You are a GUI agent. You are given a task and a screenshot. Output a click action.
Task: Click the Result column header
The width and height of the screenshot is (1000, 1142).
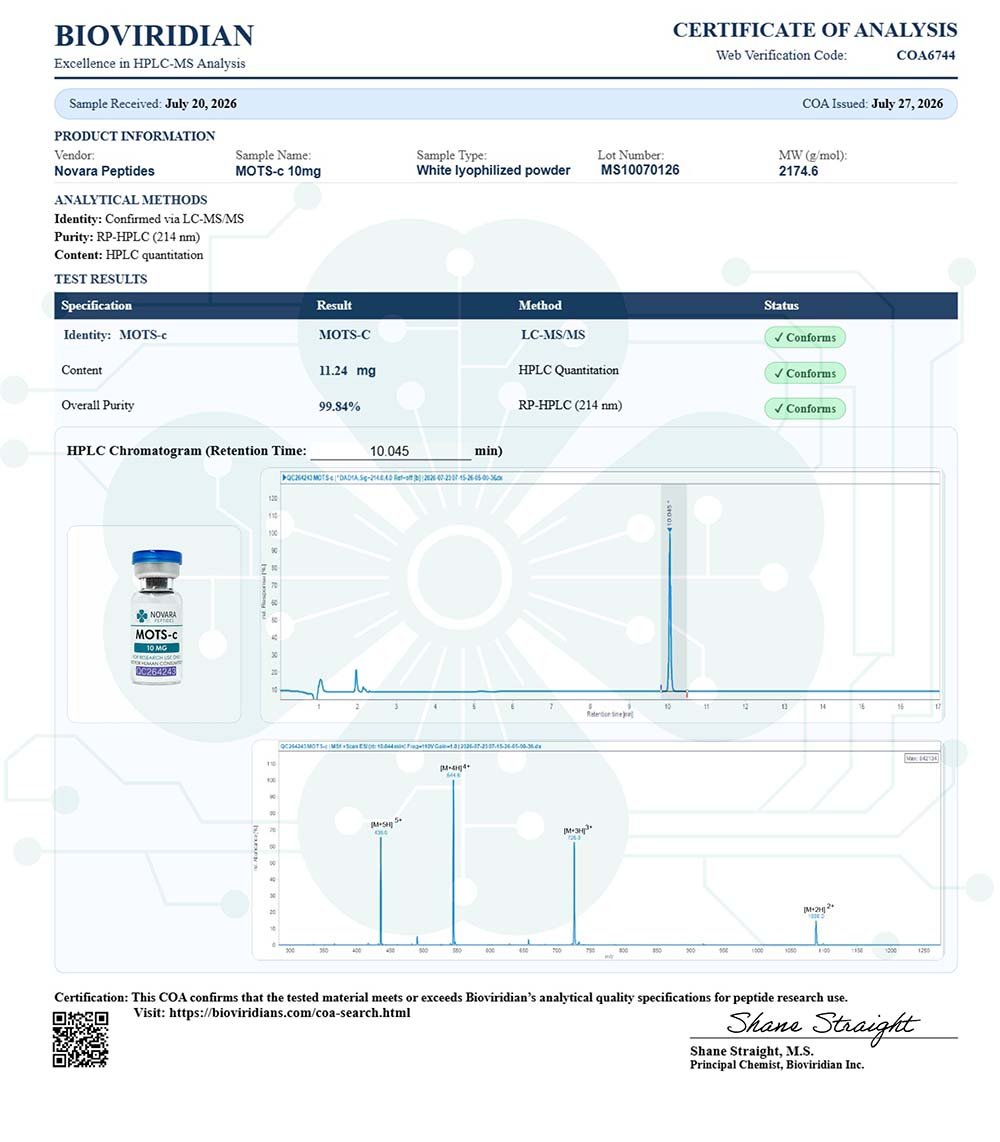[x=334, y=305]
